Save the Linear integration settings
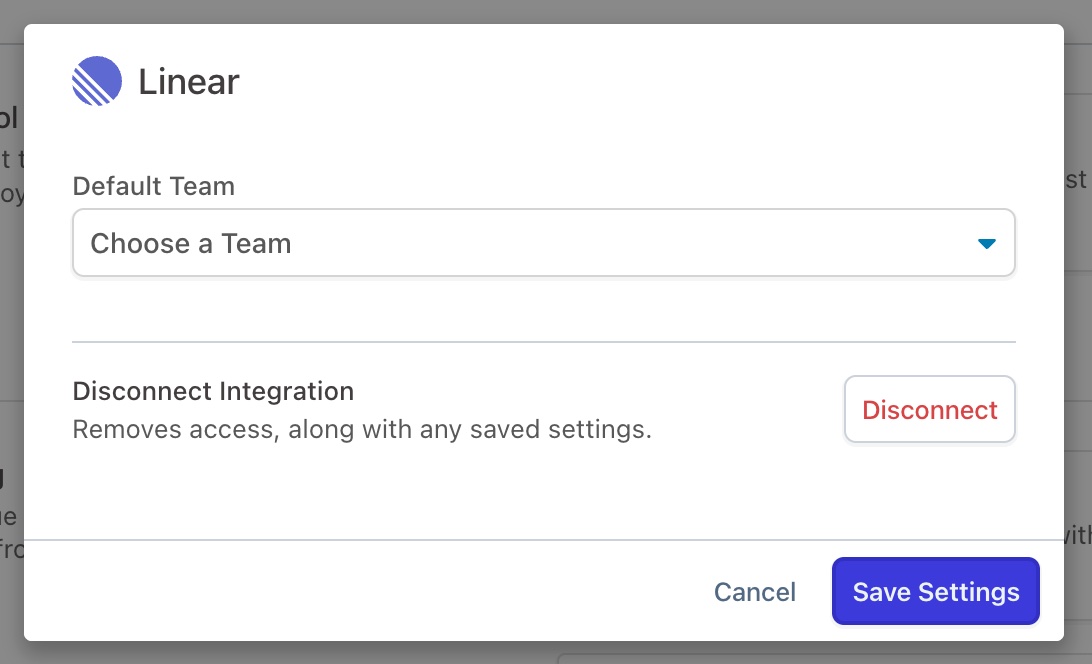Screen dimensions: 1092x664 click(x=935, y=592)
